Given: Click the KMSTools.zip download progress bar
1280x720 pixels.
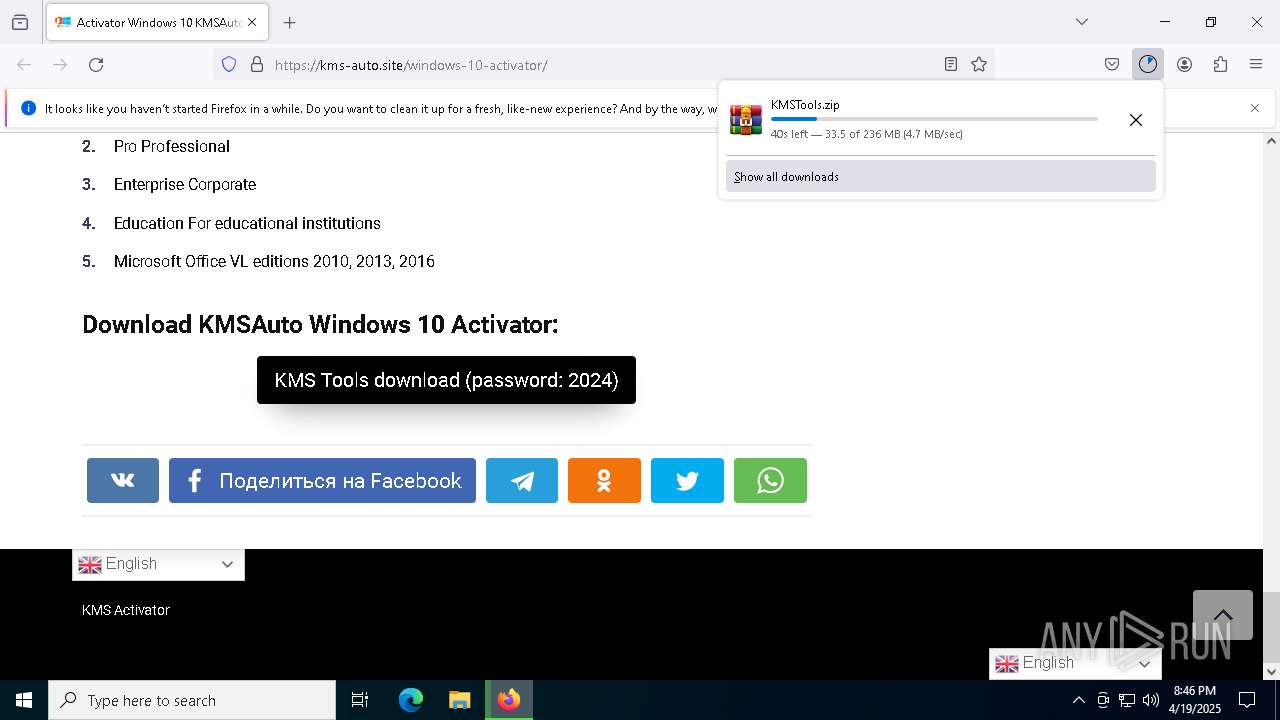Looking at the screenshot, I should [934, 119].
